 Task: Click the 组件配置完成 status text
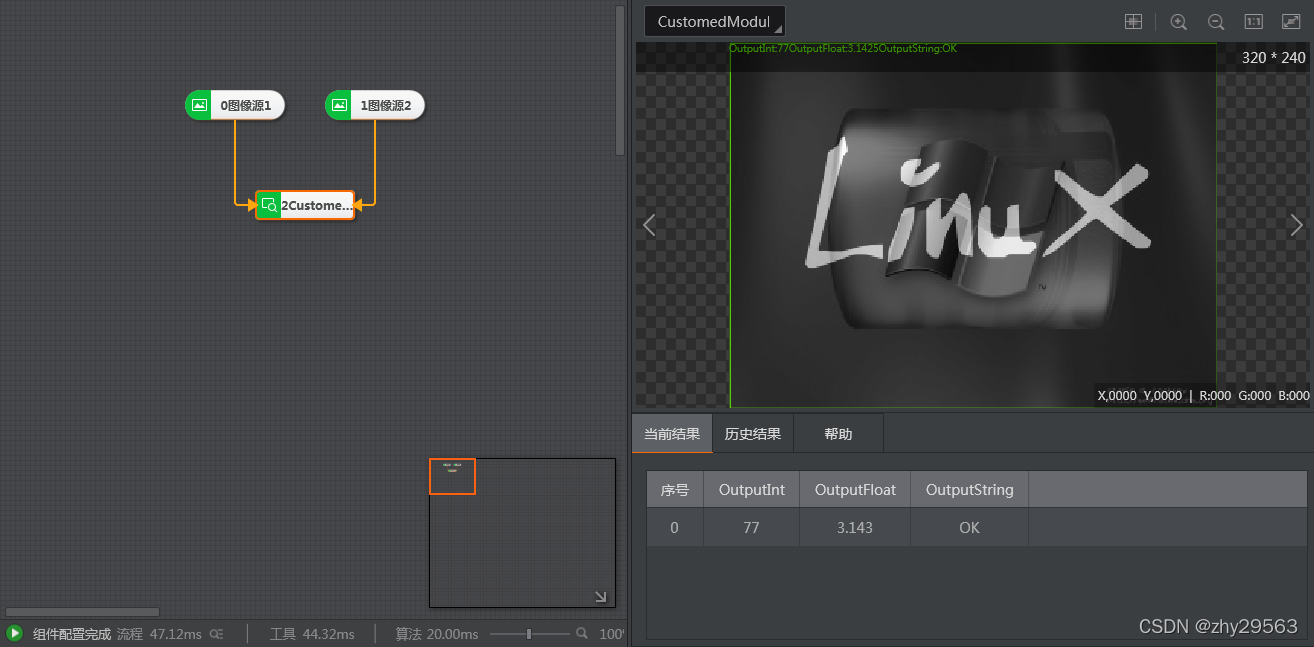(72, 634)
